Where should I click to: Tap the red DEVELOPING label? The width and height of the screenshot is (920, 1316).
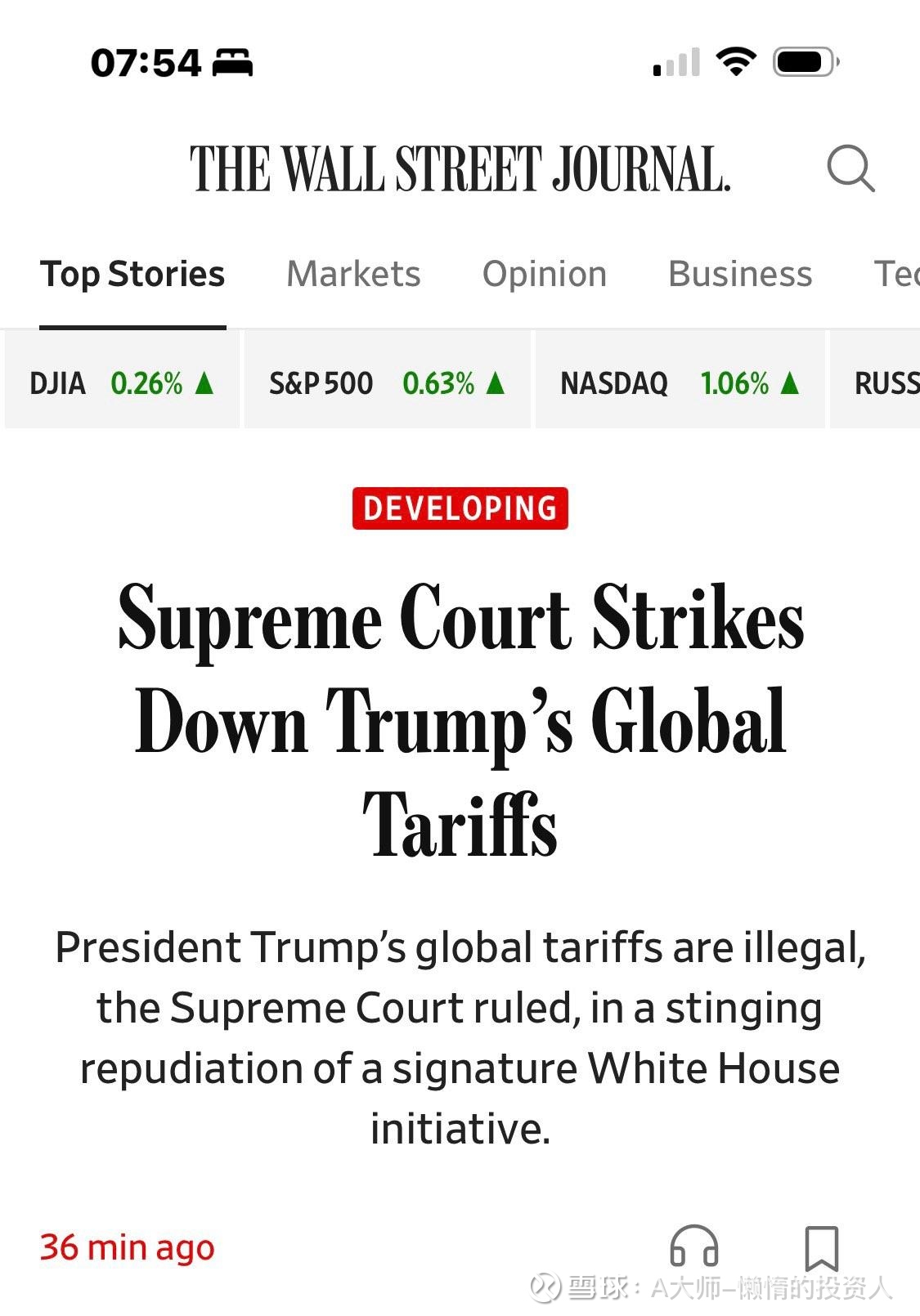tap(460, 508)
